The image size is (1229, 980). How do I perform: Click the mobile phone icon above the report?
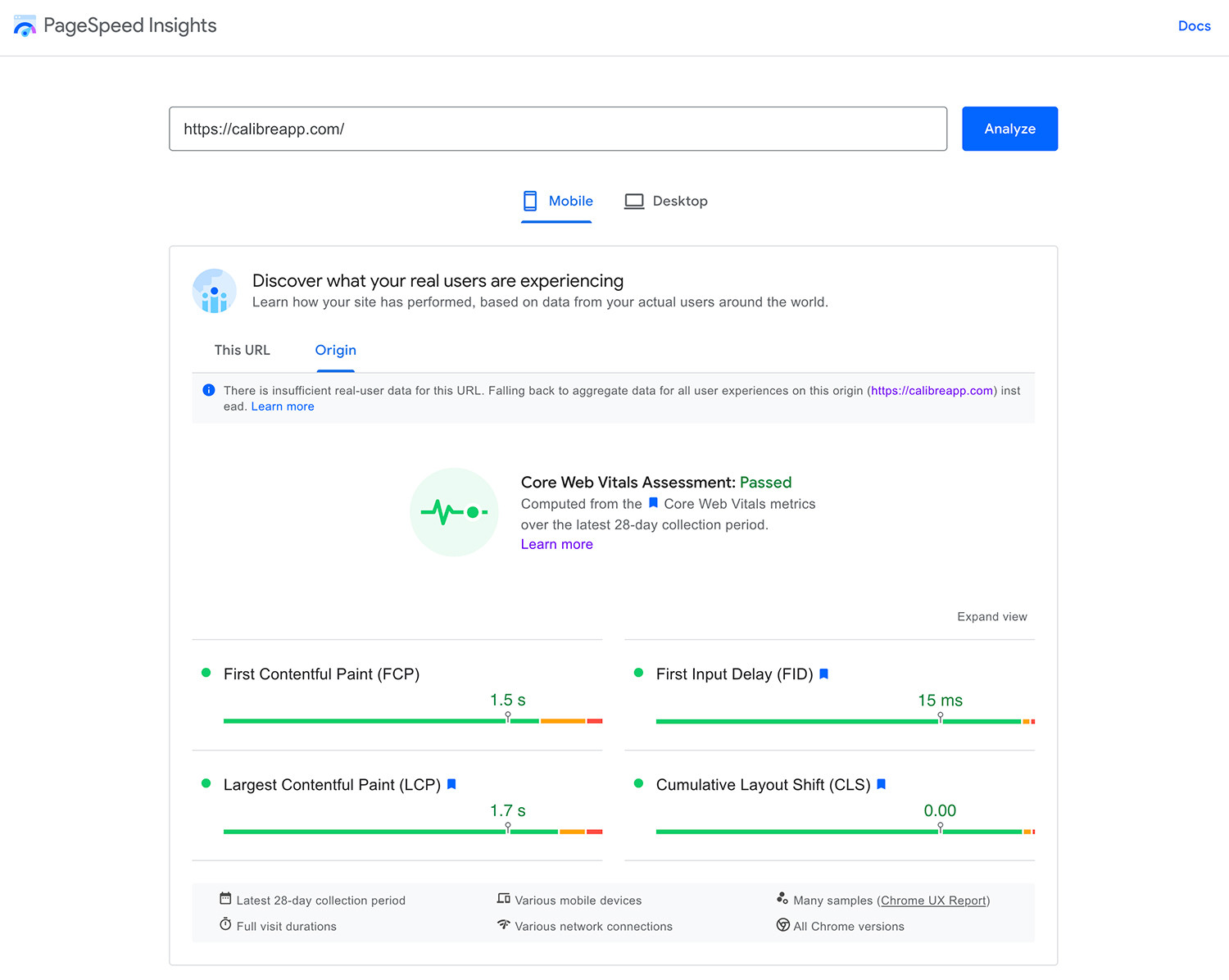pos(530,201)
